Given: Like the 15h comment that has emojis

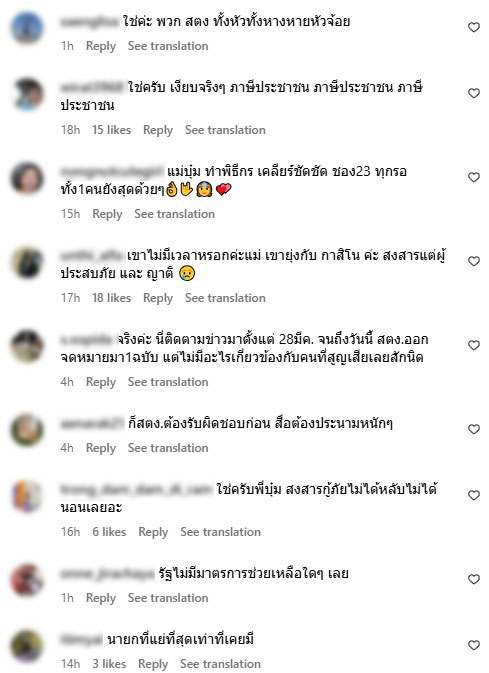Looking at the screenshot, I should click(474, 177).
